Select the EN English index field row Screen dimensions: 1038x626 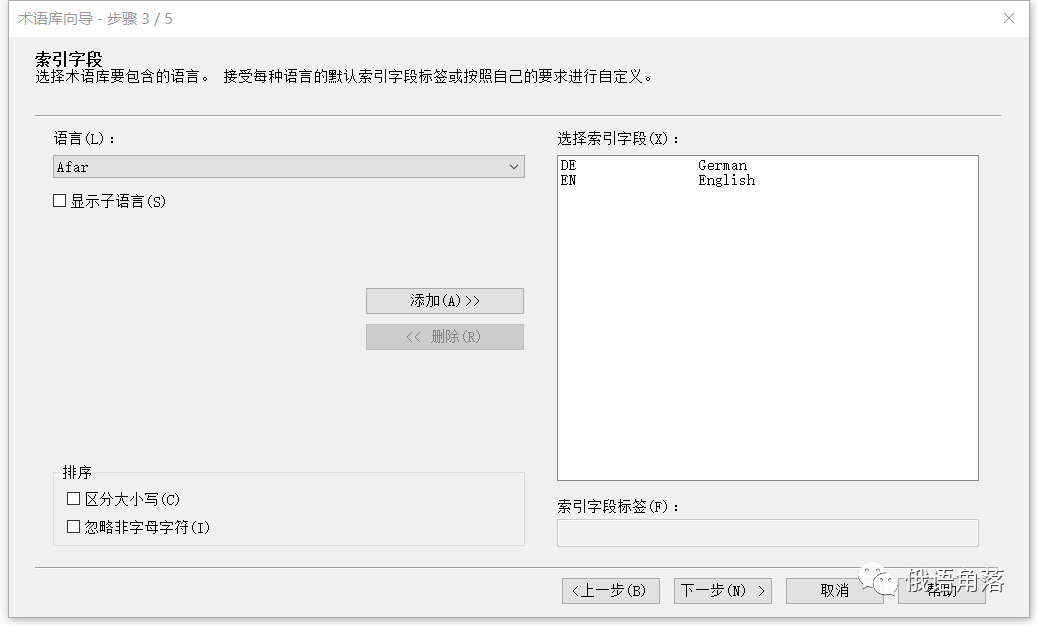coord(767,180)
